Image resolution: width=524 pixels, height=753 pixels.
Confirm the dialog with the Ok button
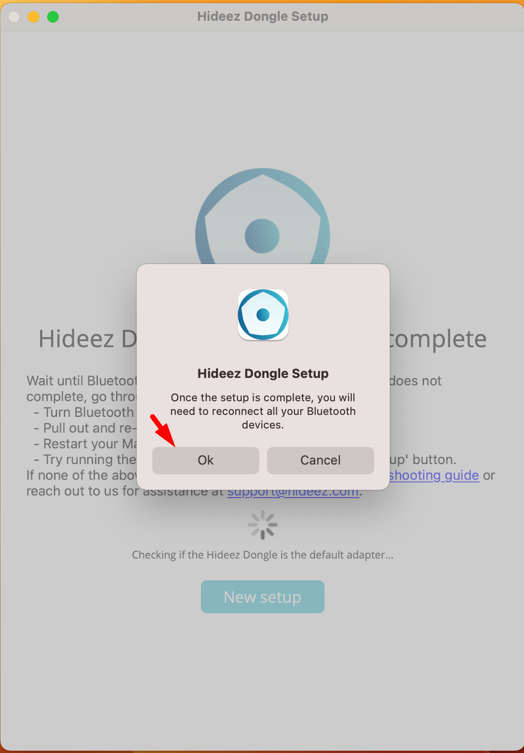(206, 460)
